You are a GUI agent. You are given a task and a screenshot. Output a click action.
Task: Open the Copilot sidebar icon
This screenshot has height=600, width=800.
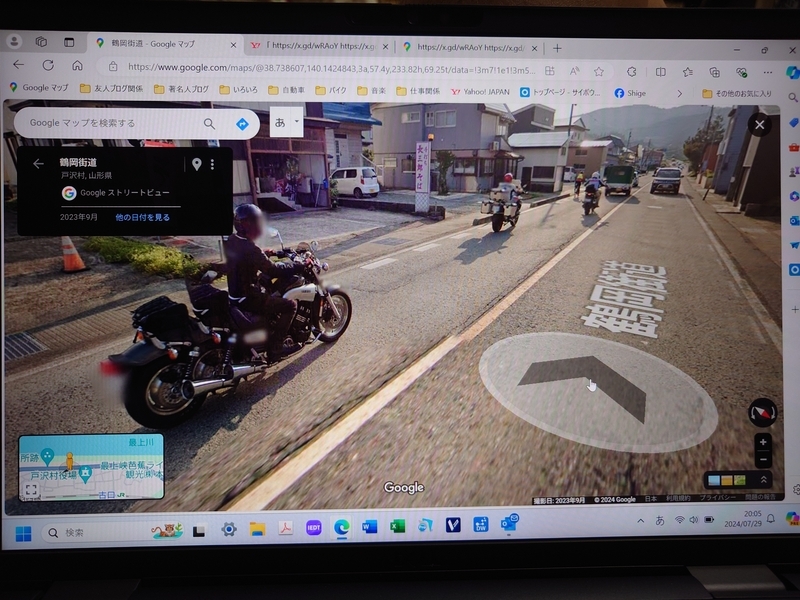[792, 72]
